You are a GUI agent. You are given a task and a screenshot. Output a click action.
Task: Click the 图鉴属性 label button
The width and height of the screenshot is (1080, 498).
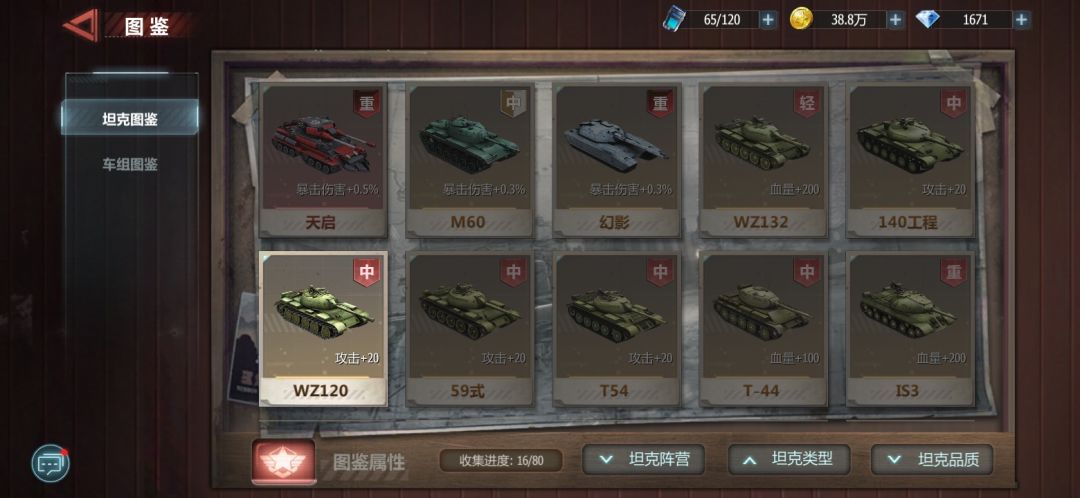(369, 462)
